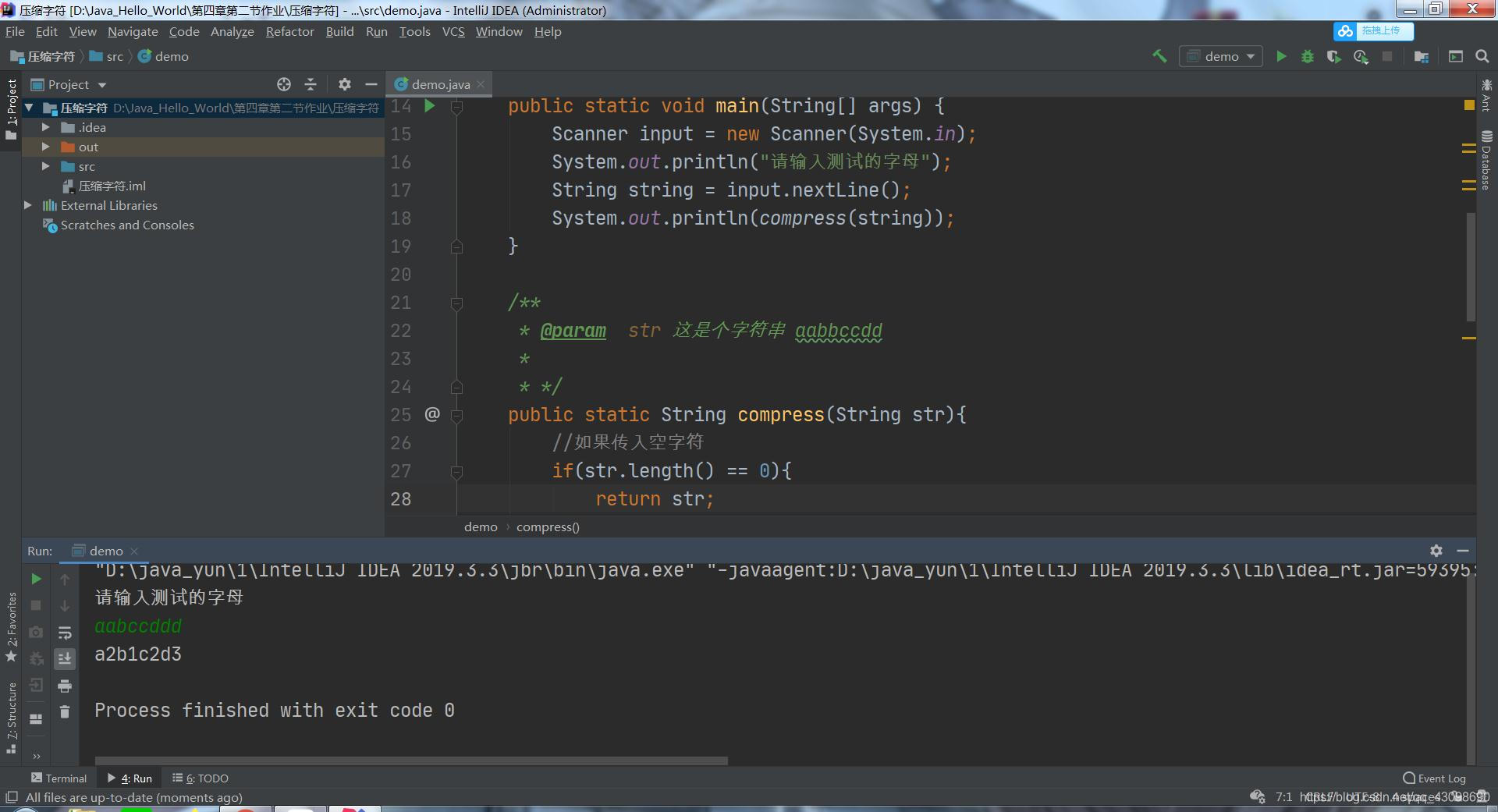
Task: Expand the .idea folder
Action: 46,127
